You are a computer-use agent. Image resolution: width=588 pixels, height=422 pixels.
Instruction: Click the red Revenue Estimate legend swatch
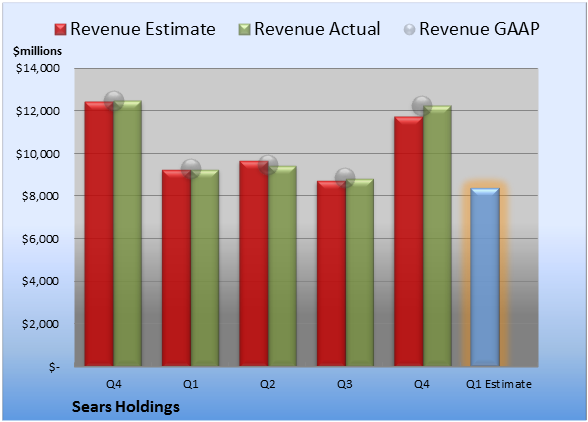click(60, 30)
